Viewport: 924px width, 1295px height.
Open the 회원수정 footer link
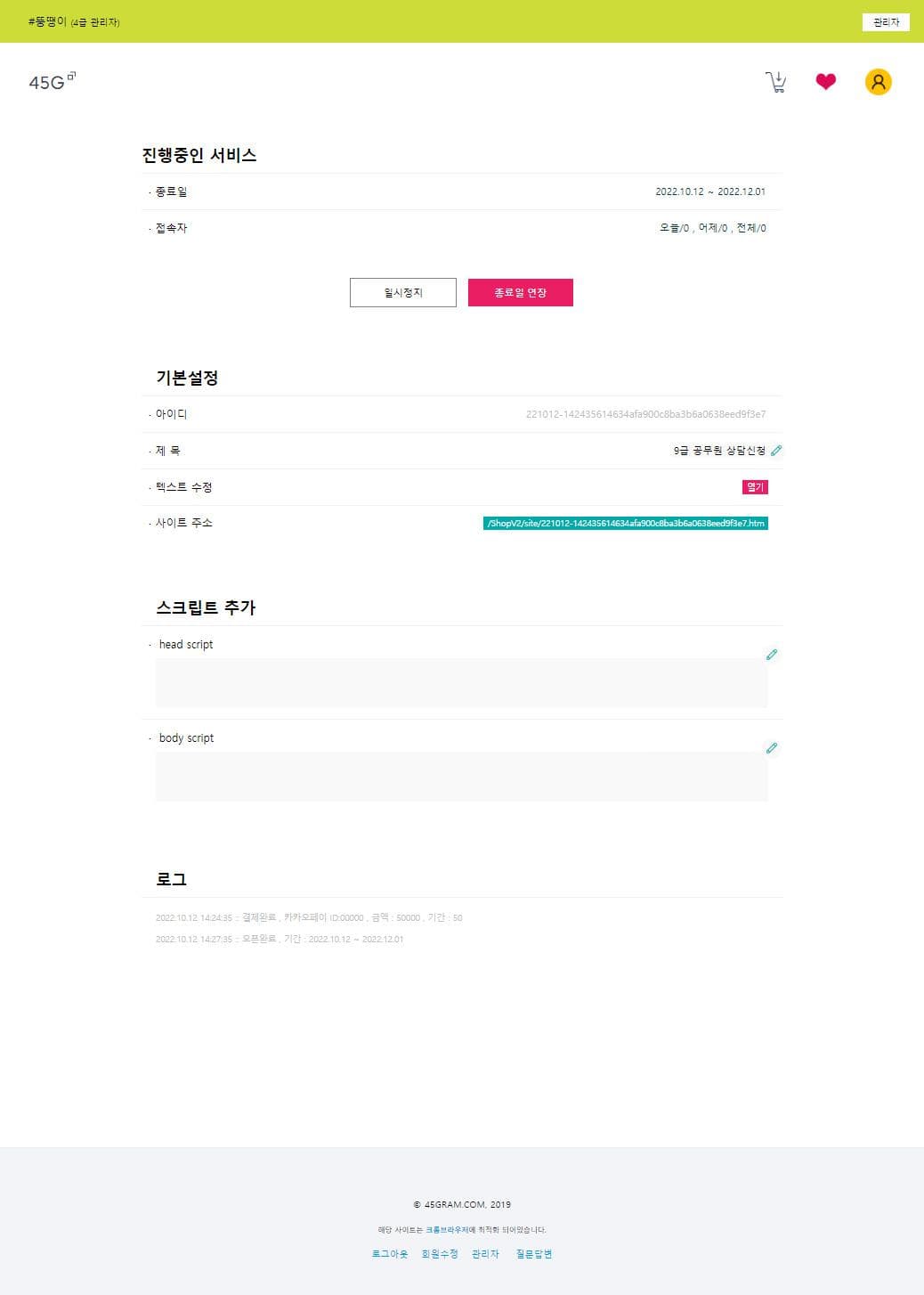click(440, 1254)
